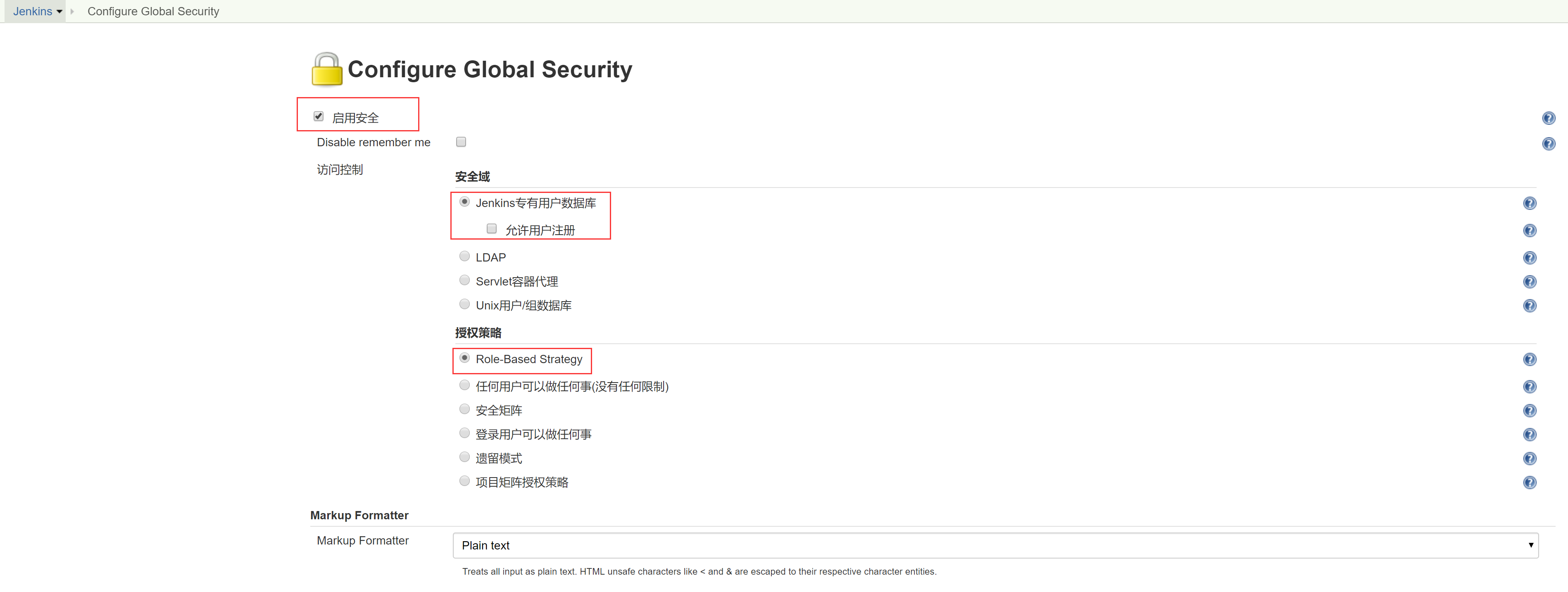Click help icon for Disable remember me
Screen dimensions: 1568x592
1549,144
